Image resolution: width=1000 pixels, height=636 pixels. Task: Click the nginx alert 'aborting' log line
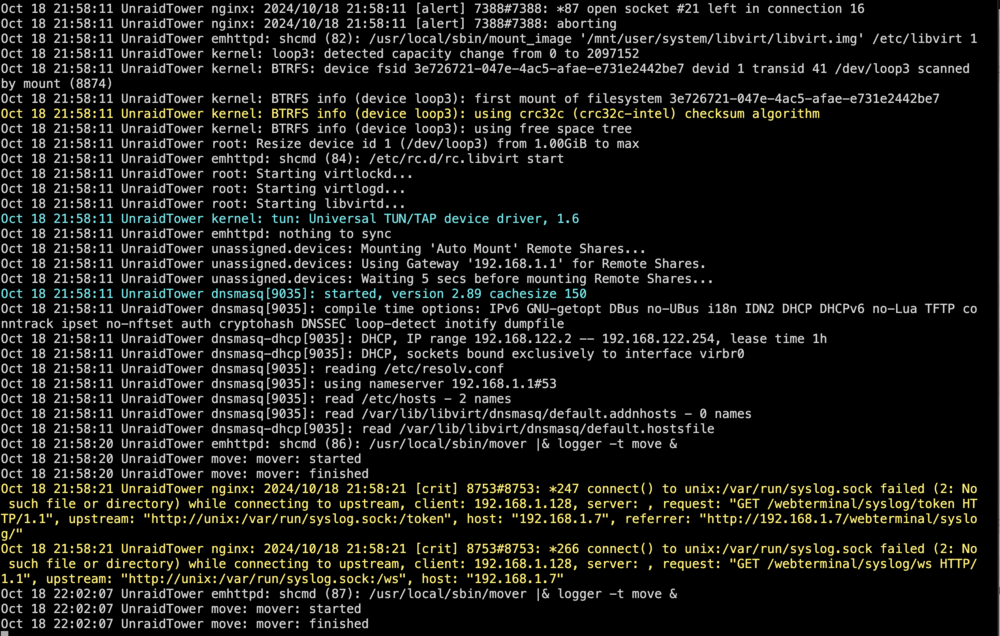[x=309, y=24]
